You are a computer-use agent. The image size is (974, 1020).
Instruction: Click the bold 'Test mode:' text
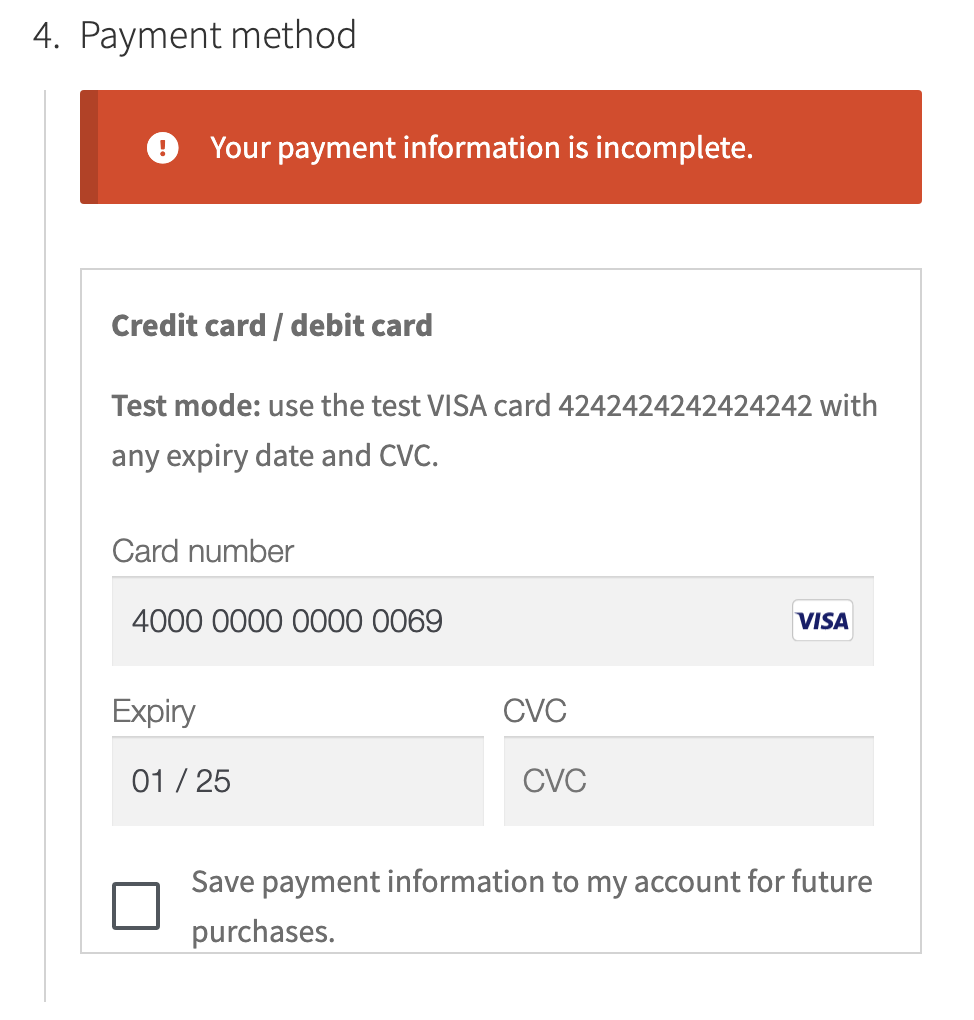click(x=186, y=406)
